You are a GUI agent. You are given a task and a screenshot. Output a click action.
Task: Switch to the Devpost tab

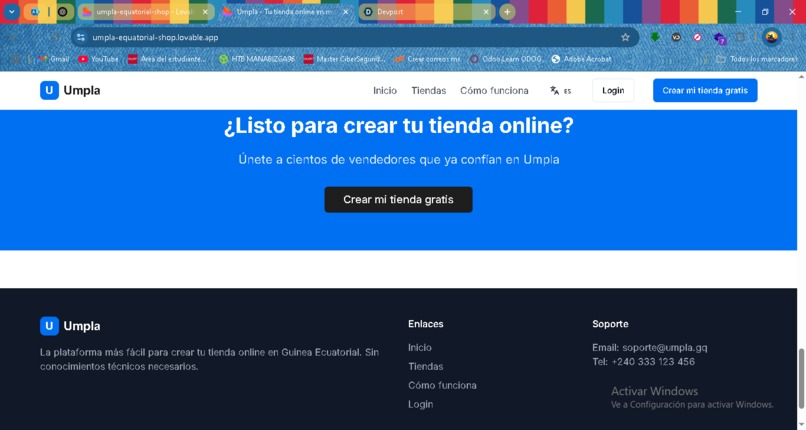click(427, 11)
